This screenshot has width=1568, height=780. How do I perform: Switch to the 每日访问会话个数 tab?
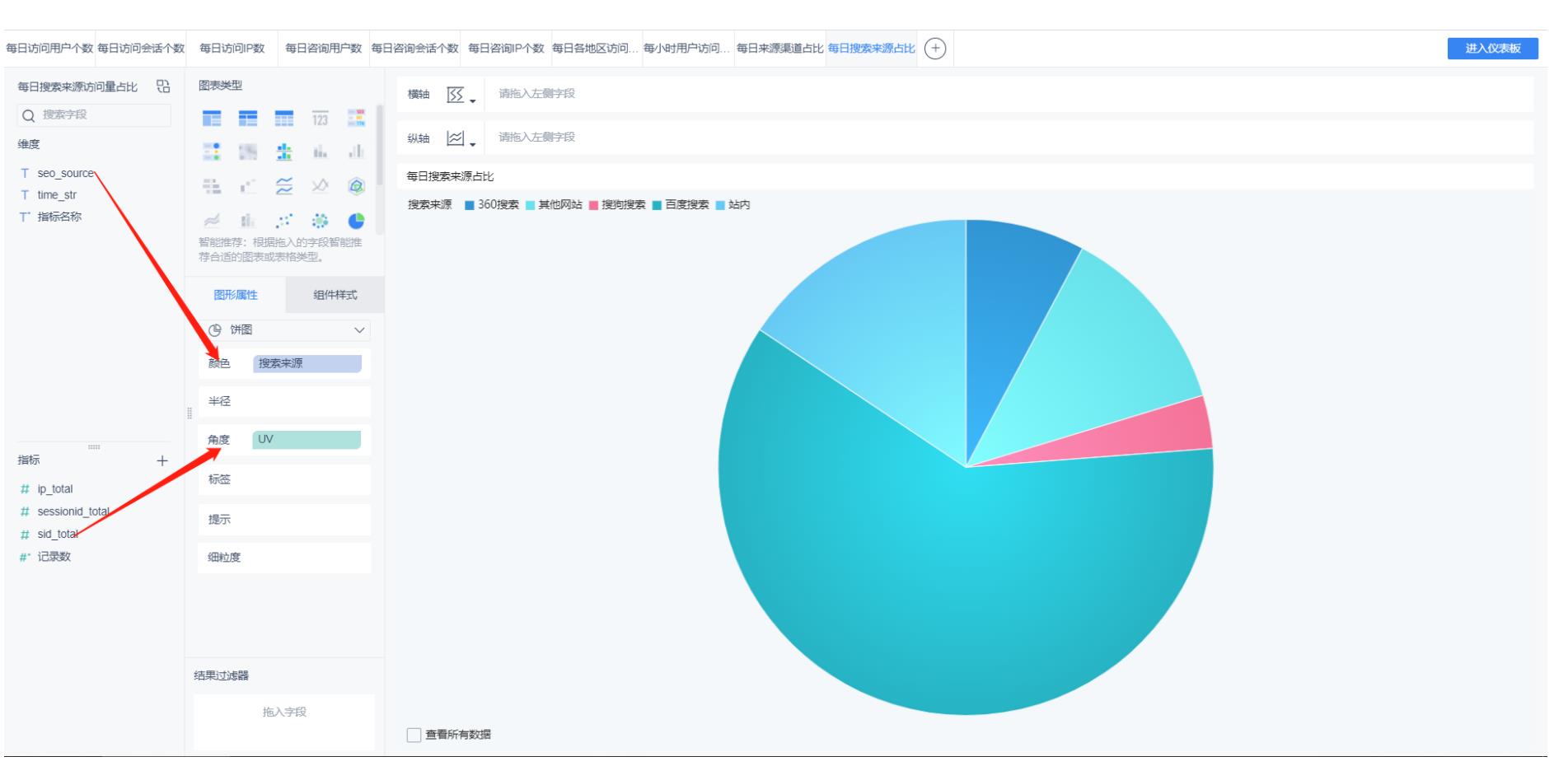pyautogui.click(x=141, y=49)
